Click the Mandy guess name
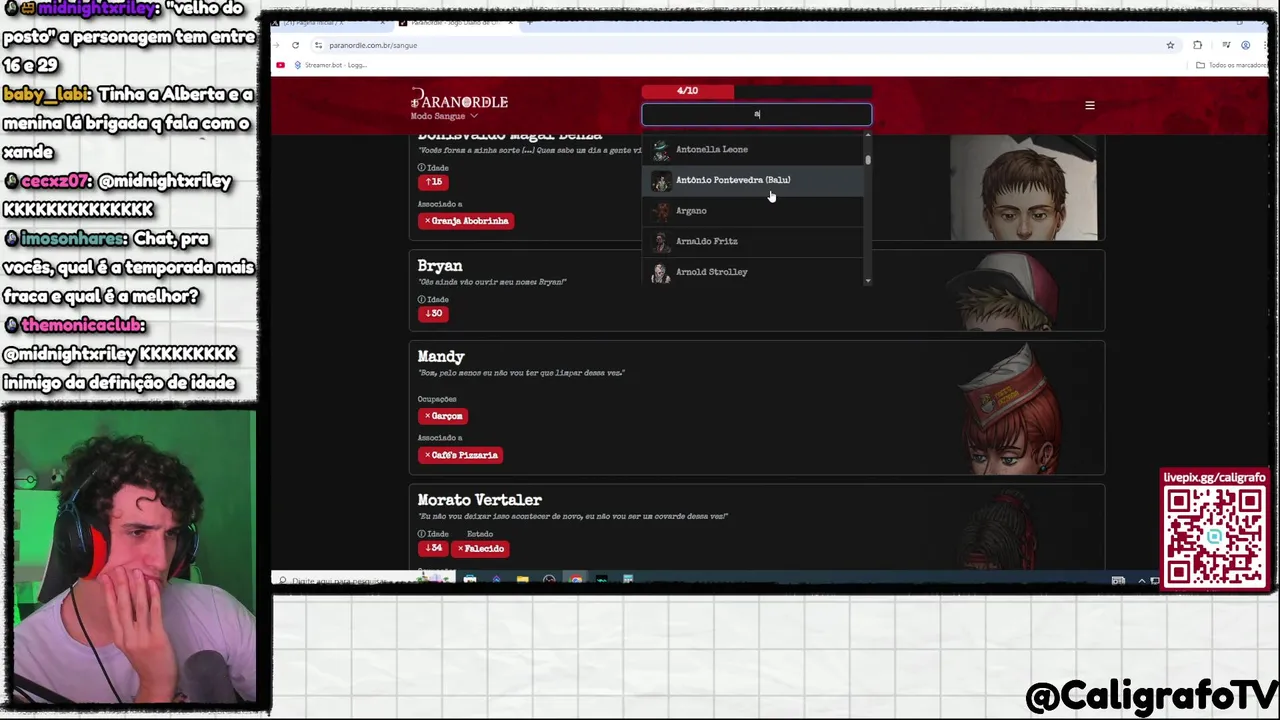 (x=441, y=357)
